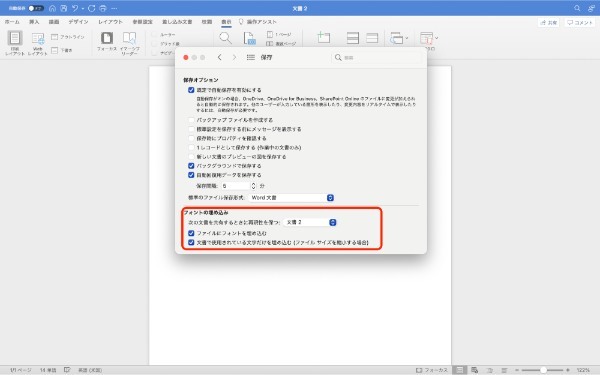This screenshot has width=600, height=375.
Task: Select the 下書き view
Action: [x=62, y=50]
